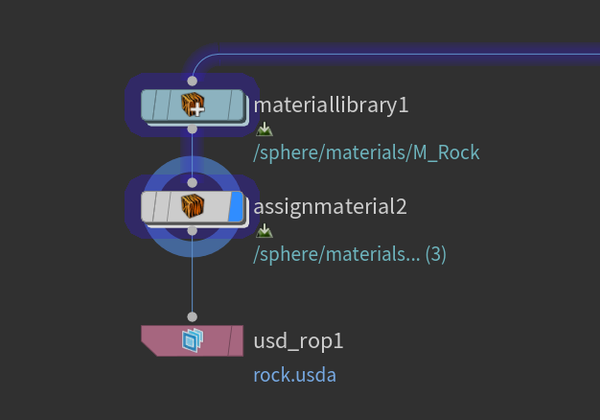Viewport: 600px width, 420px height.
Task: Toggle the blue display flag on assignmaterial2
Action: 236,206
